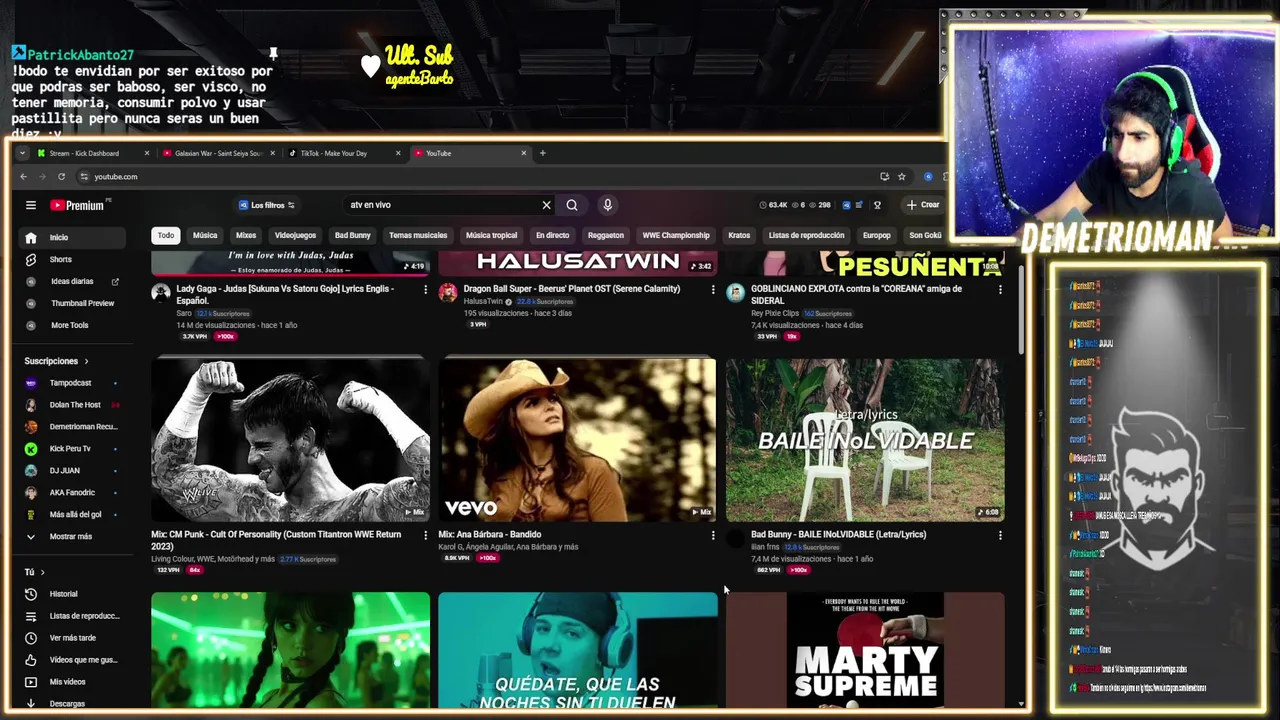Open options for Bad Bunny BAILE INoLVIDABLE video
The image size is (1280, 720).
(x=1000, y=535)
